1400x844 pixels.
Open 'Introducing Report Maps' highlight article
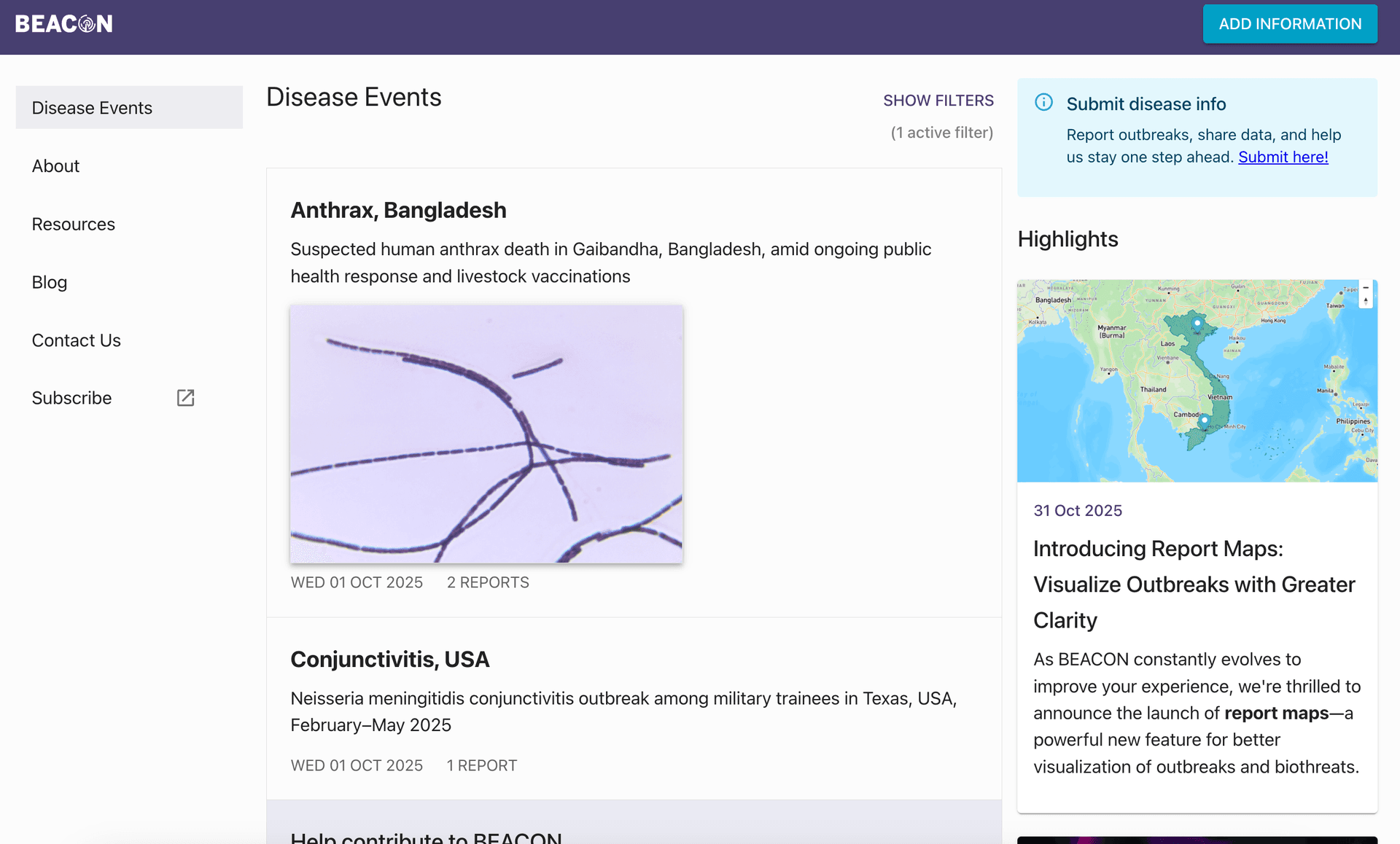(1194, 584)
